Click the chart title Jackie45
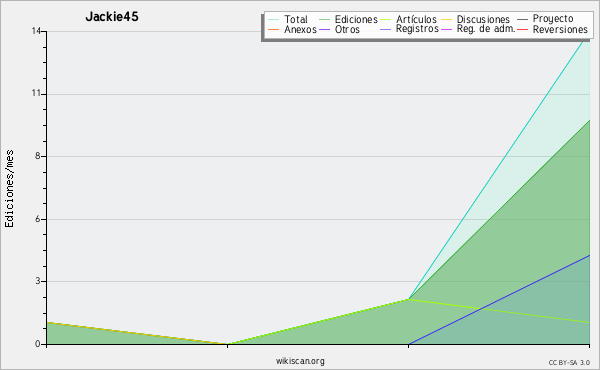600x370 pixels. [112, 17]
